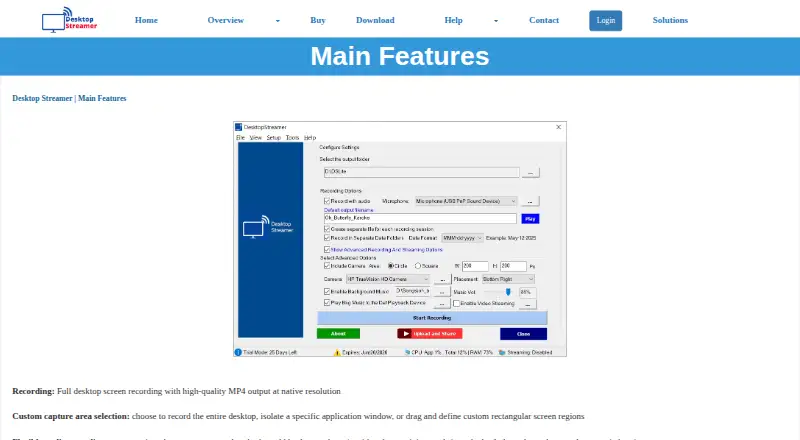Open the Help navigation link
Screen dimensions: 800x440
[453, 20]
